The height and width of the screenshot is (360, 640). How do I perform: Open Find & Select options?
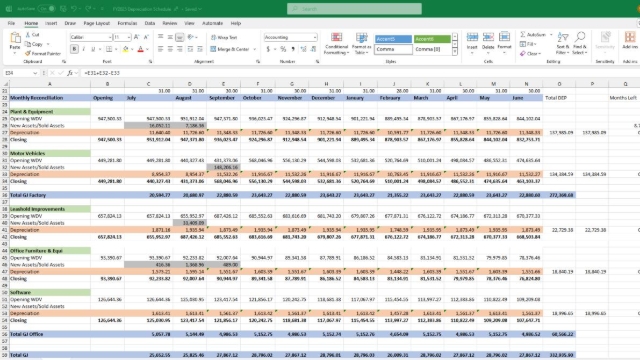(579, 43)
